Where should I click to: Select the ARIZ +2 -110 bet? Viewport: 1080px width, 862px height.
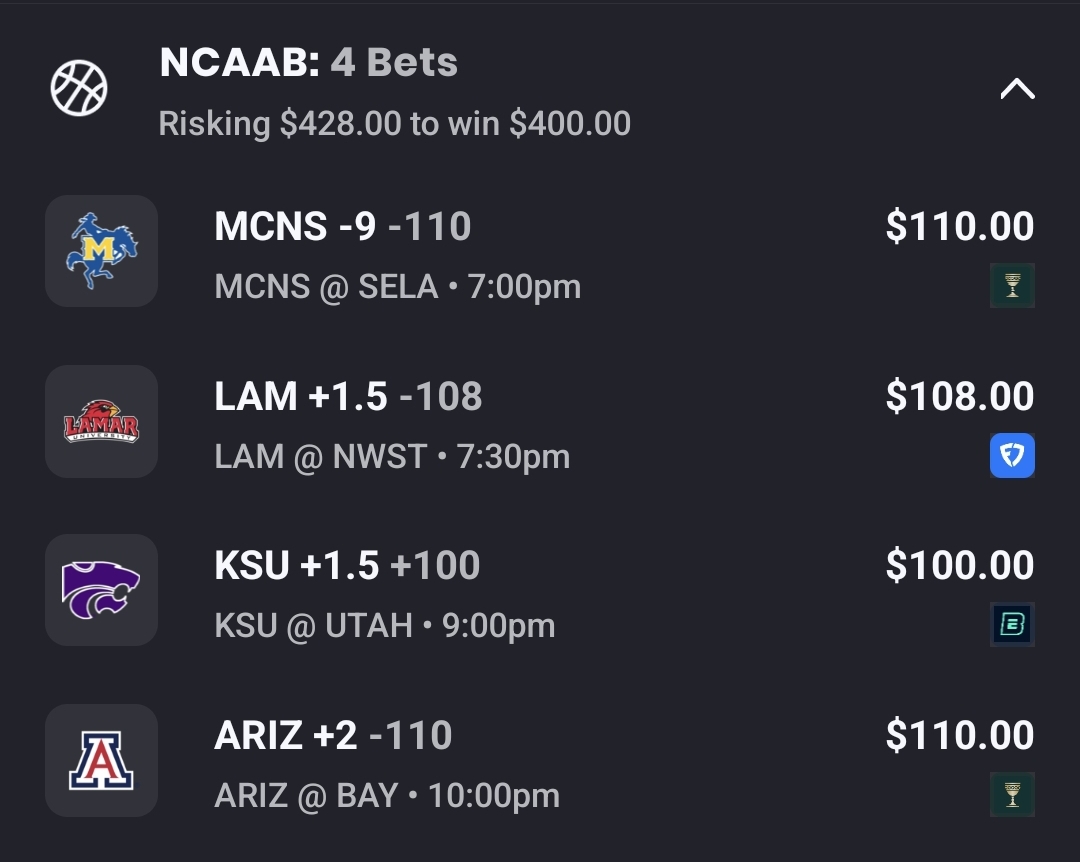[333, 736]
